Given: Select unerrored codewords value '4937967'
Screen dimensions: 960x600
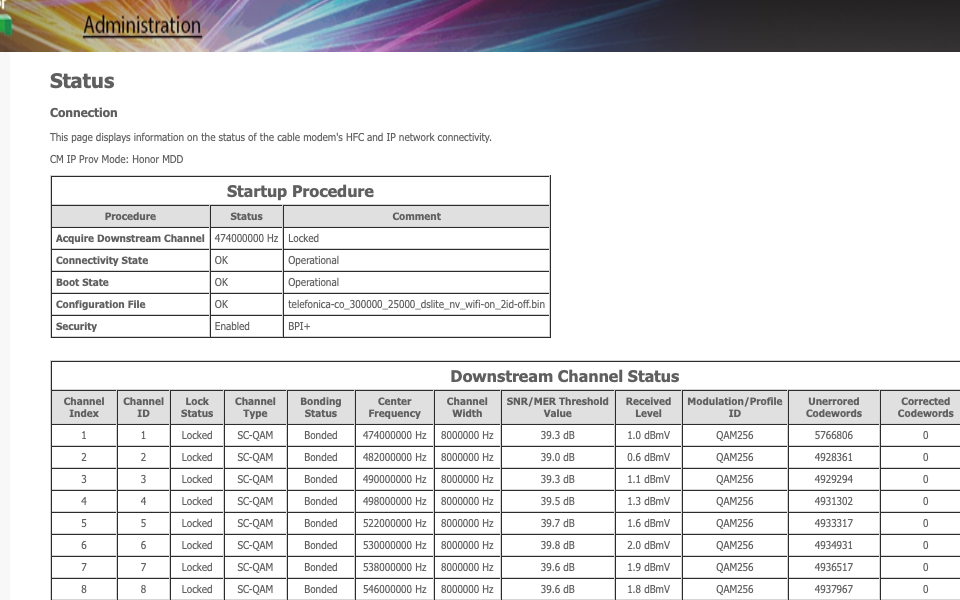Looking at the screenshot, I should 834,590.
